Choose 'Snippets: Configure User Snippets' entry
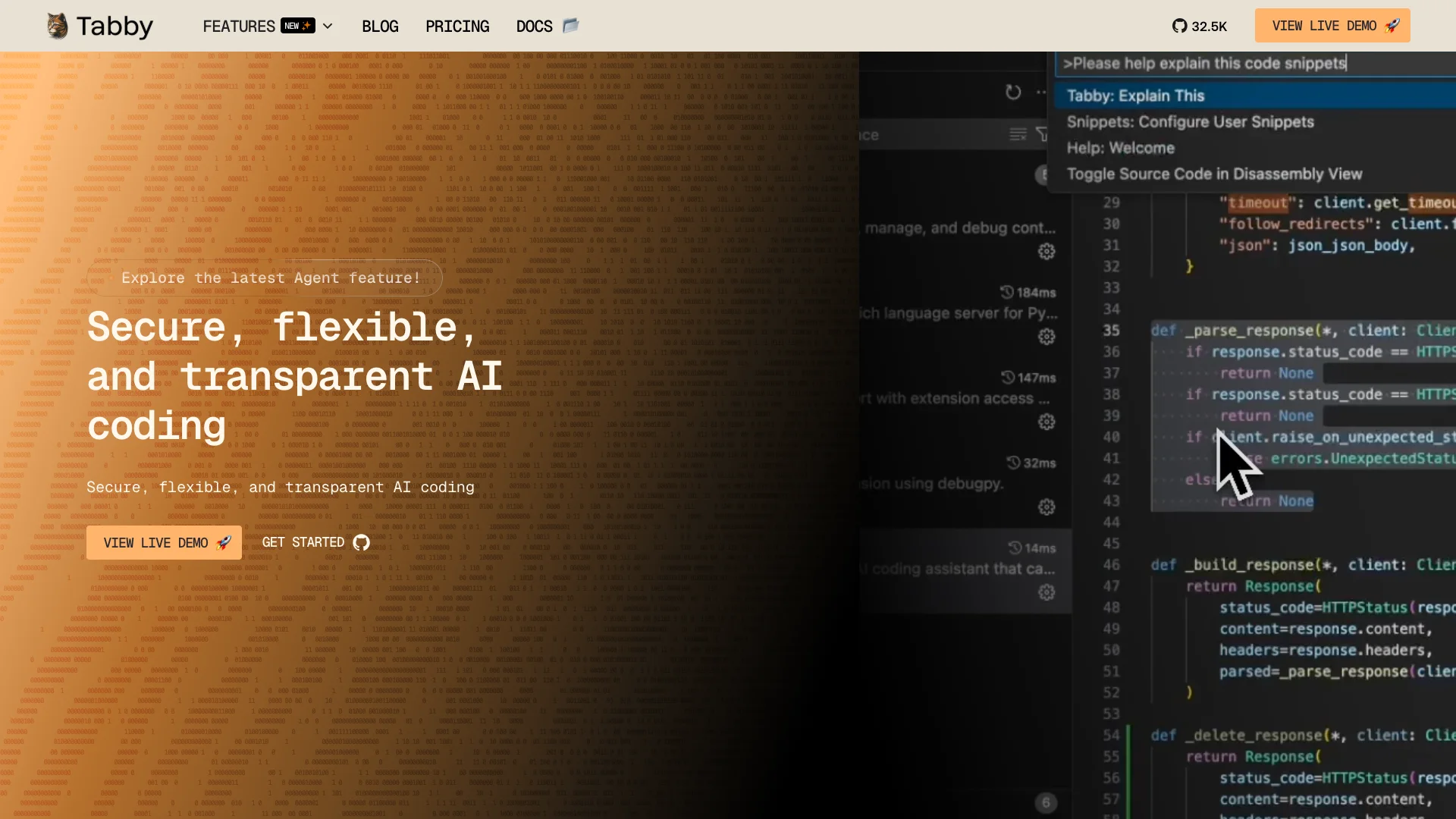Viewport: 1456px width, 819px height. pos(1190,122)
